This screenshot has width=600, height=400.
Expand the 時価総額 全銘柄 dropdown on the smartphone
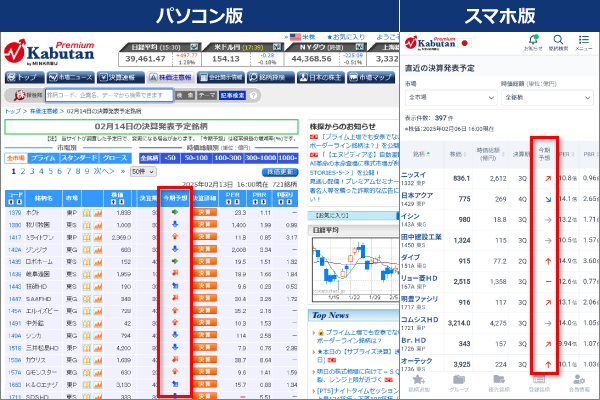click(x=547, y=98)
